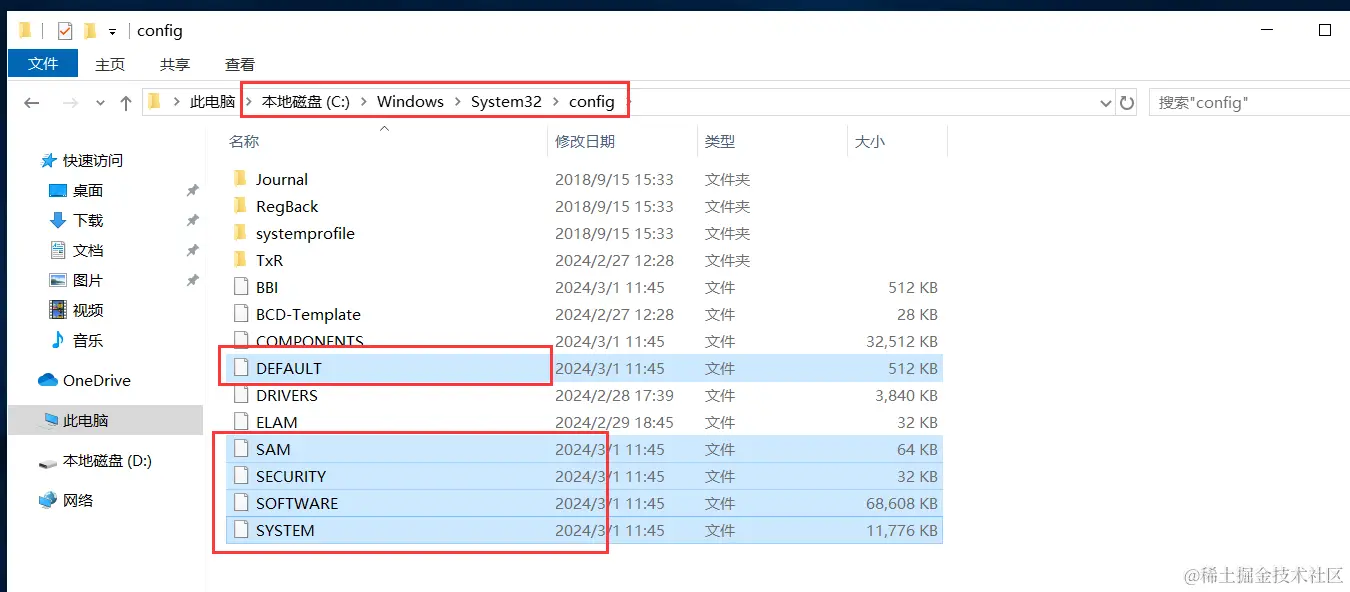
Task: Click the SOFTWARE file icon
Action: pos(240,503)
